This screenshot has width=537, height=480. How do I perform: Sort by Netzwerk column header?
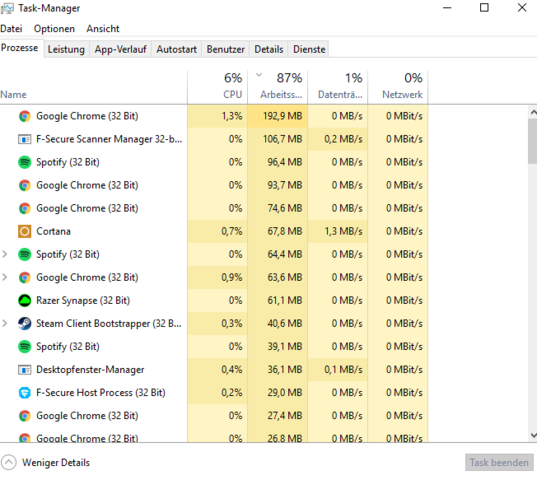point(398,87)
